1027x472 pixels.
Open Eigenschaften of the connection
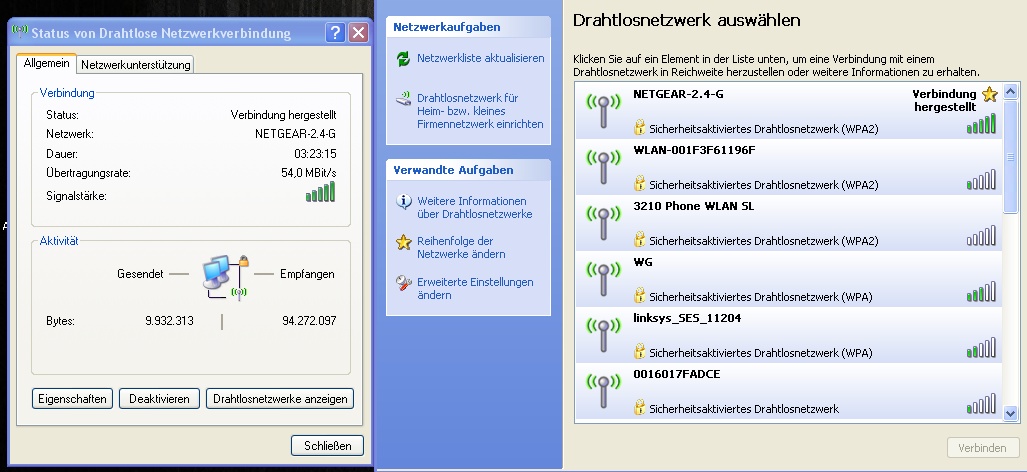(72, 399)
